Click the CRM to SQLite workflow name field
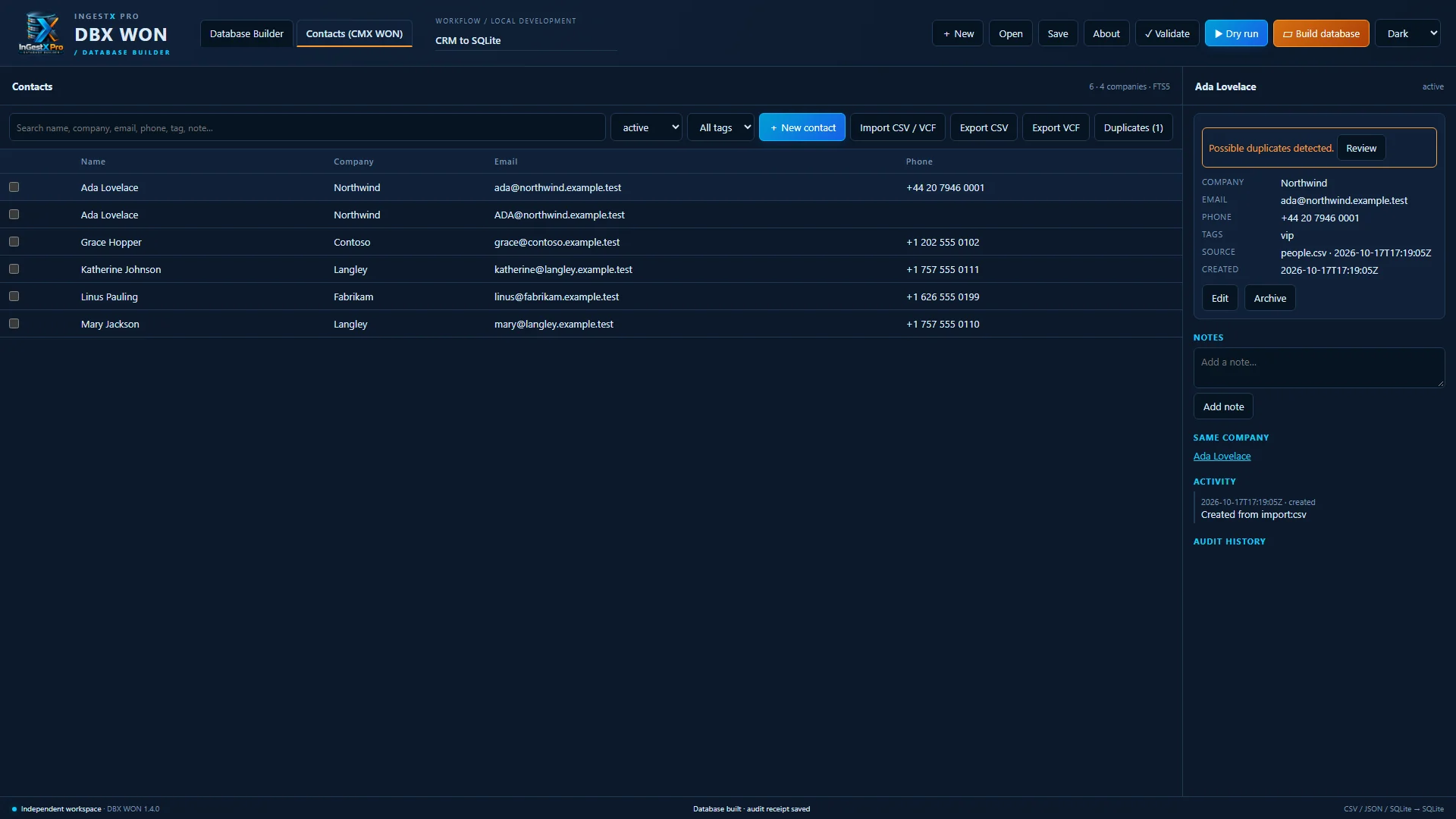1456x819 pixels. coord(526,40)
